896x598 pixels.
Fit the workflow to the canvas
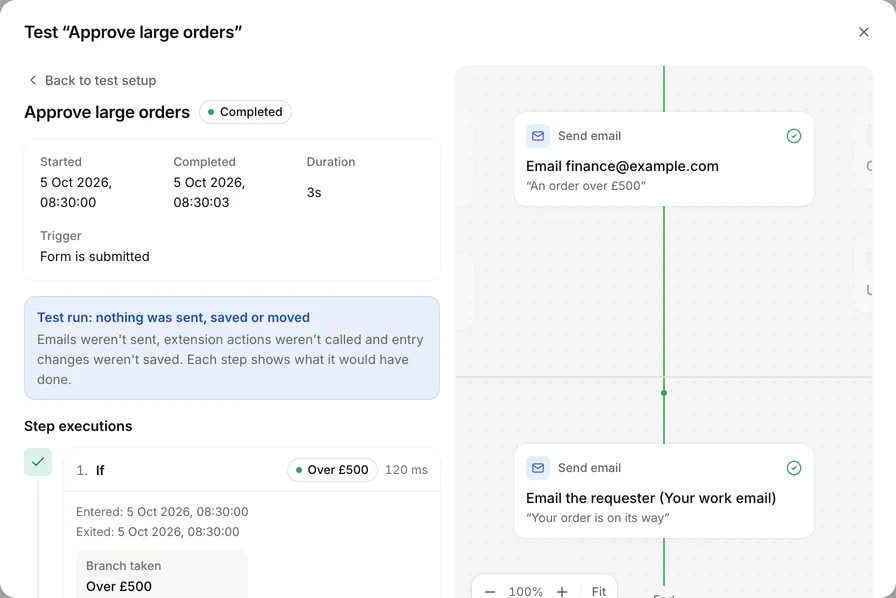(x=598, y=591)
